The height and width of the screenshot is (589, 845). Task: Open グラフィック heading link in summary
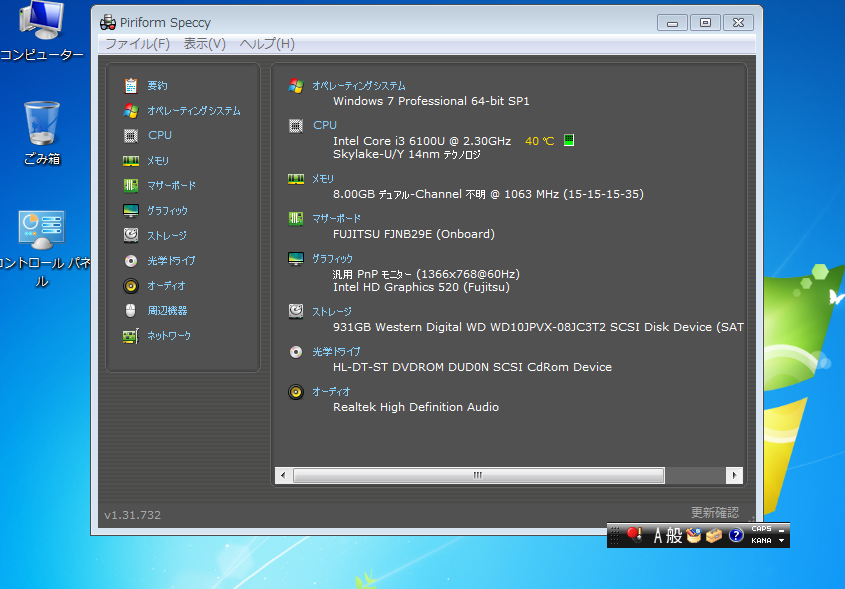(333, 259)
